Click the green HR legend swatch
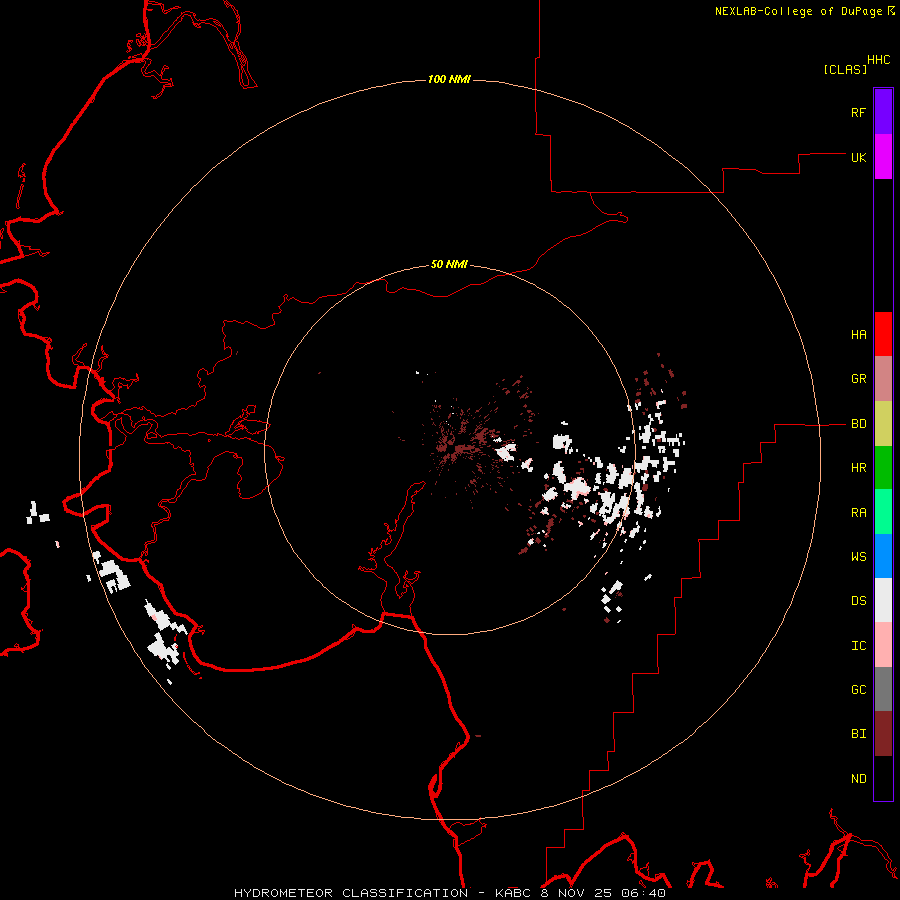Screen dimensions: 900x900 point(883,468)
